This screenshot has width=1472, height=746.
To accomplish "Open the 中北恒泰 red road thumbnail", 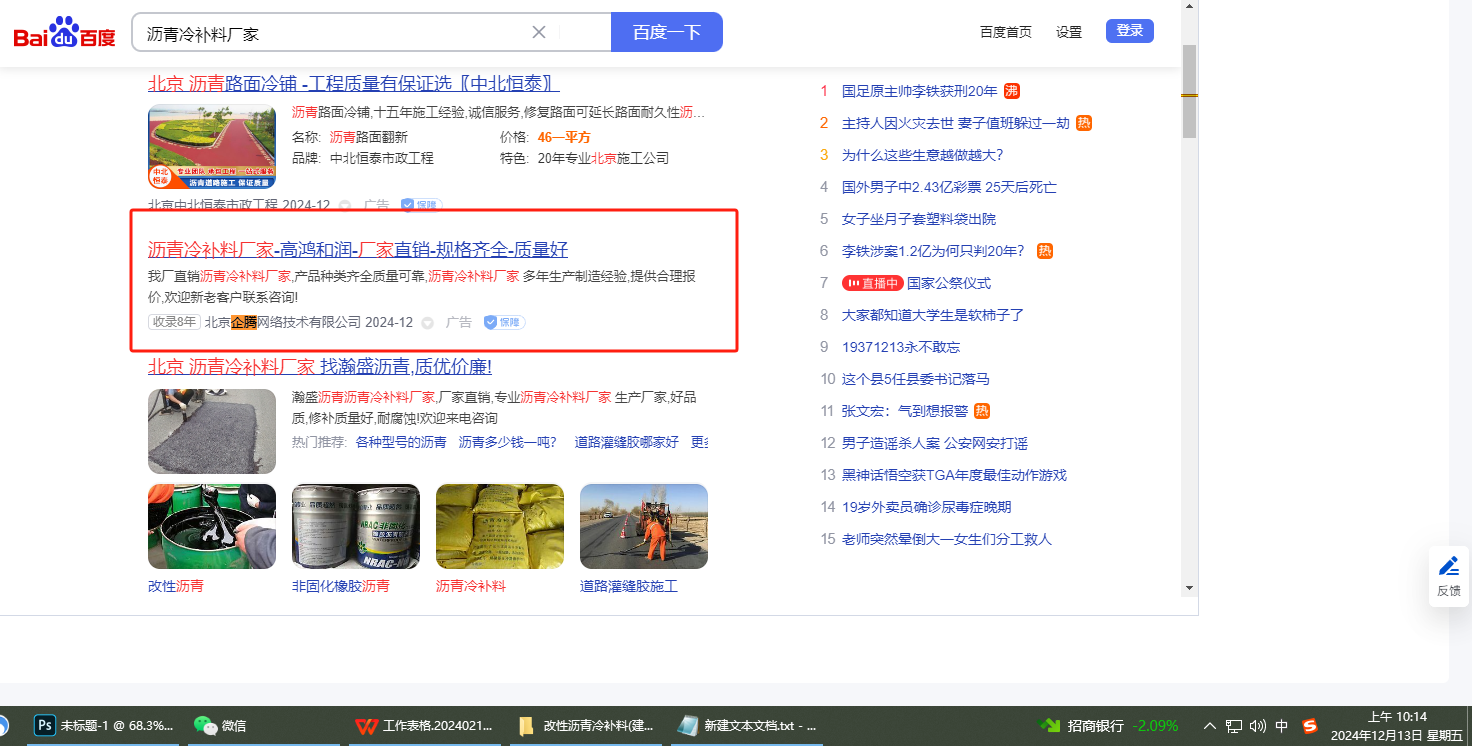I will pyautogui.click(x=212, y=147).
